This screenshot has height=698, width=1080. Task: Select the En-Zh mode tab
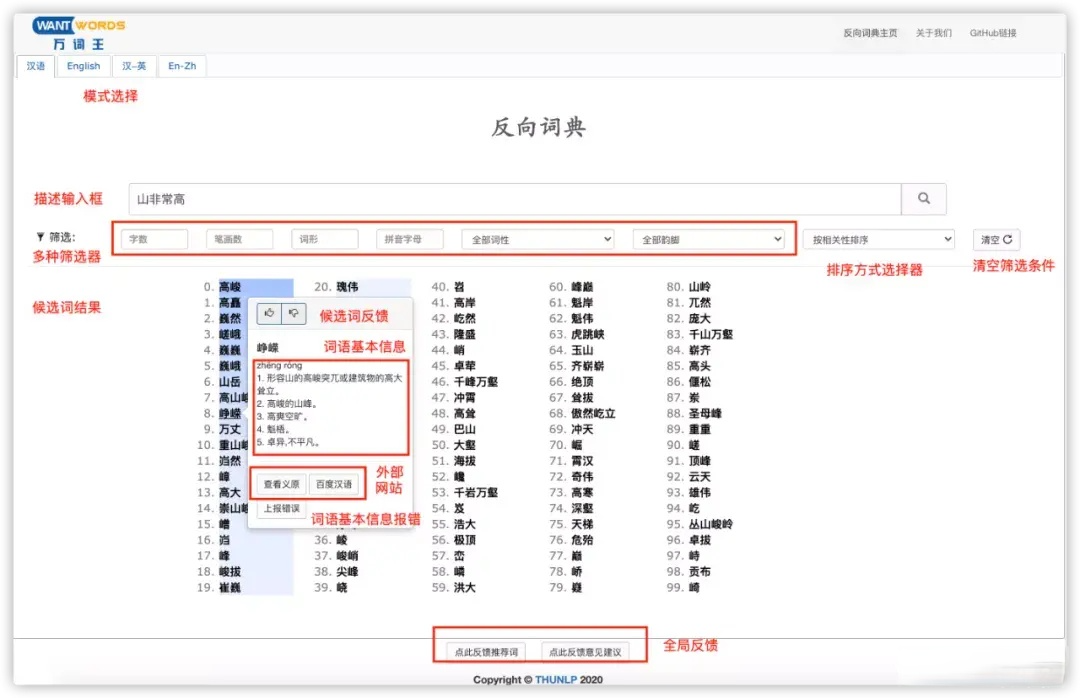(182, 66)
